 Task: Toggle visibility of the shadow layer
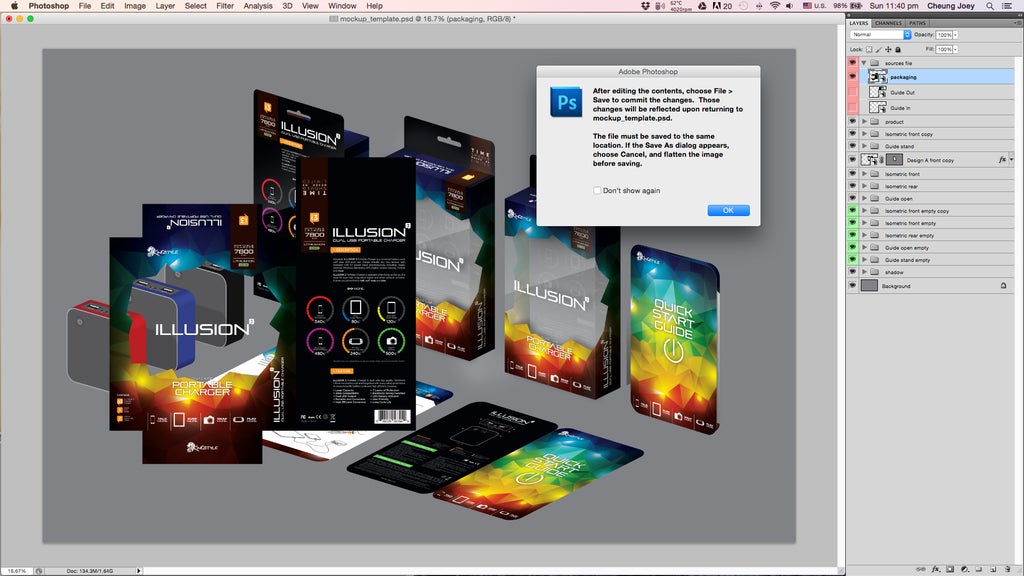click(852, 271)
